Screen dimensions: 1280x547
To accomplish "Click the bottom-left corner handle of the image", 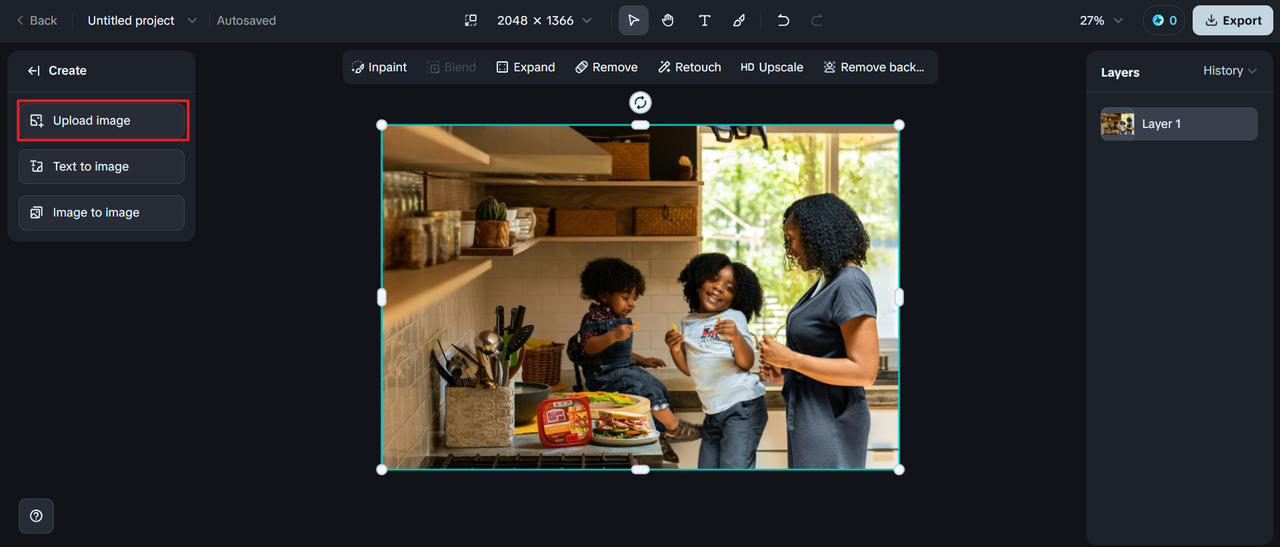I will coord(381,469).
